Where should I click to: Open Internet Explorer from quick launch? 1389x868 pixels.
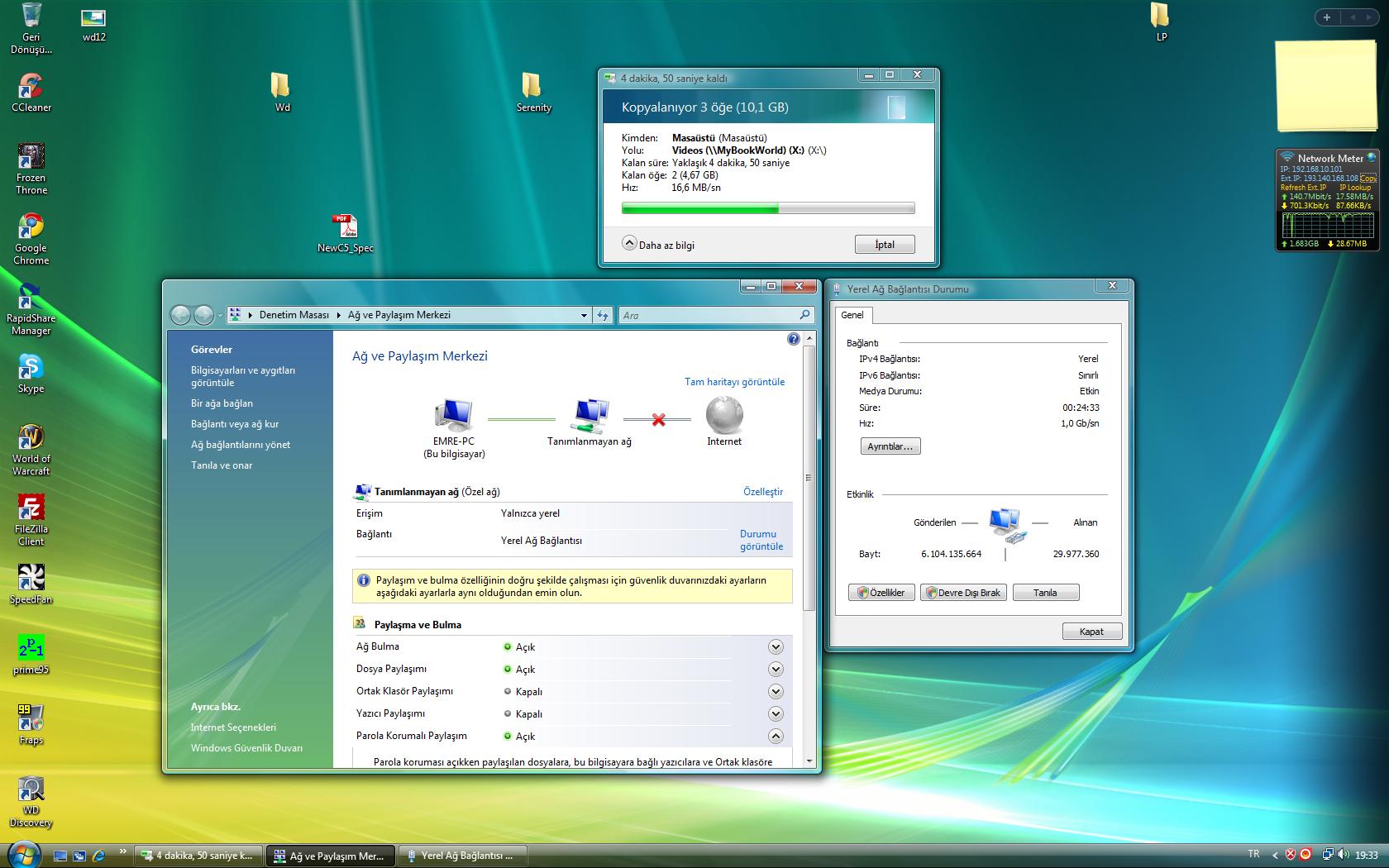pos(98,856)
